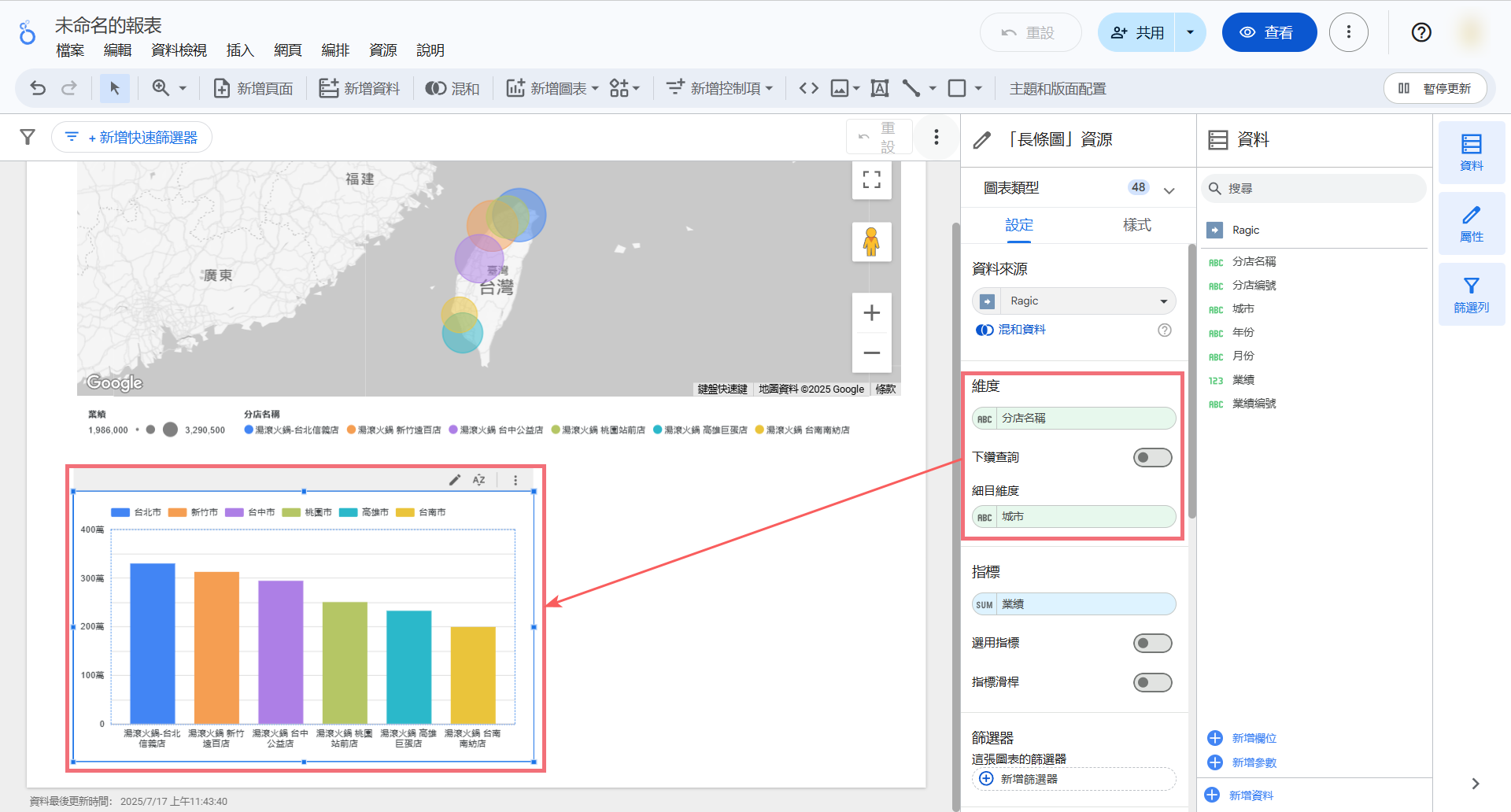Click the help icon beside 混和資料

[1165, 330]
